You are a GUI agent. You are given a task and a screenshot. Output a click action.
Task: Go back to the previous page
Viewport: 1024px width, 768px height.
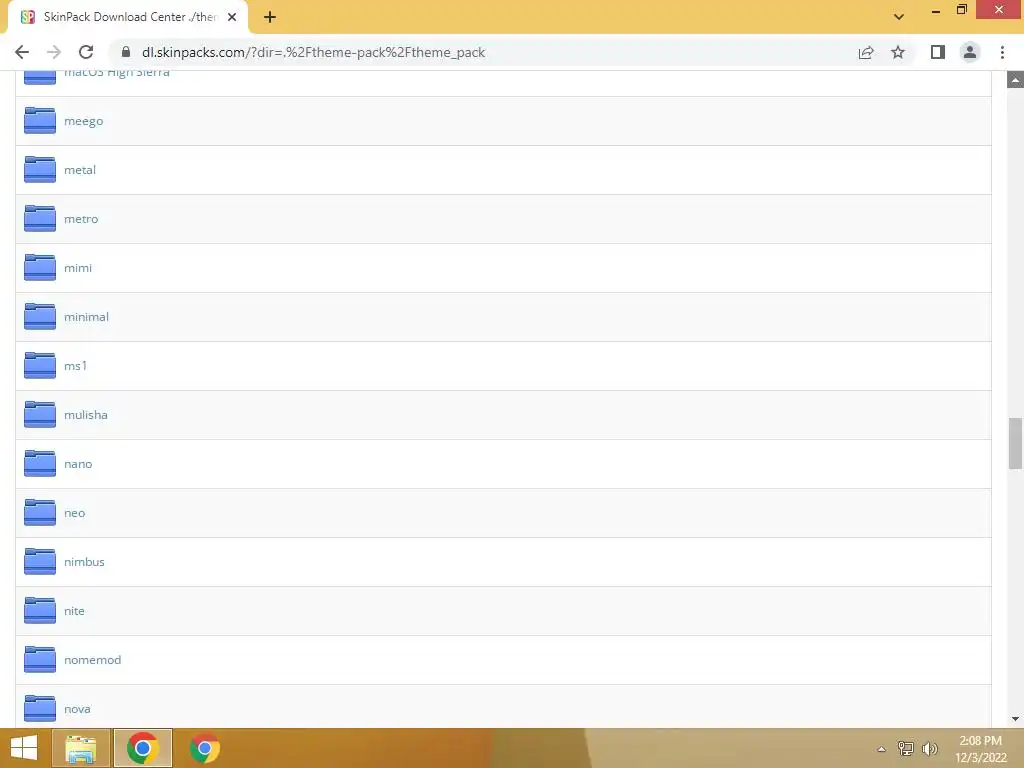[22, 52]
